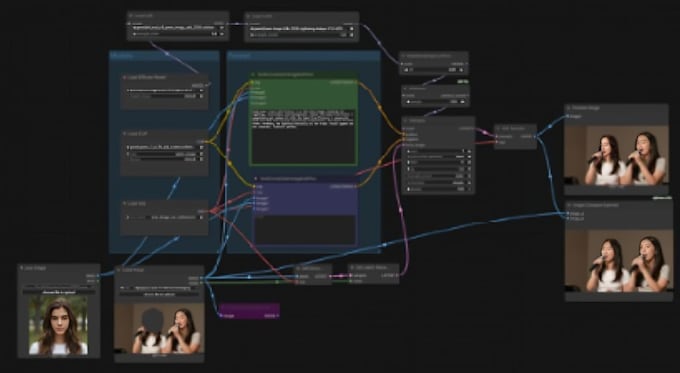Open weight dtype dropdown in Load Diffusion Model
680x373 pixels.
(165, 96)
